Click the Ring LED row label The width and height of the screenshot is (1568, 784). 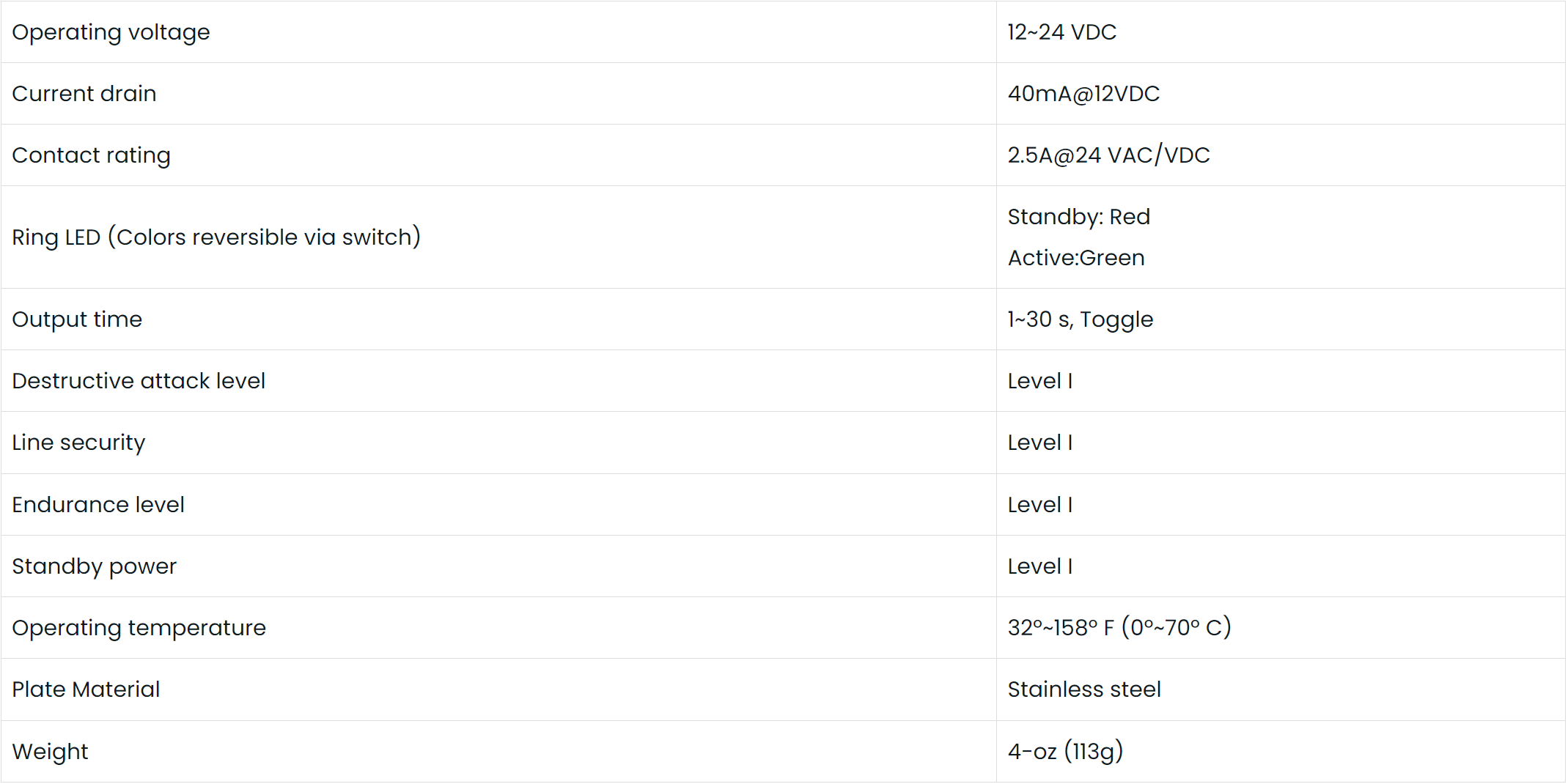tap(216, 237)
